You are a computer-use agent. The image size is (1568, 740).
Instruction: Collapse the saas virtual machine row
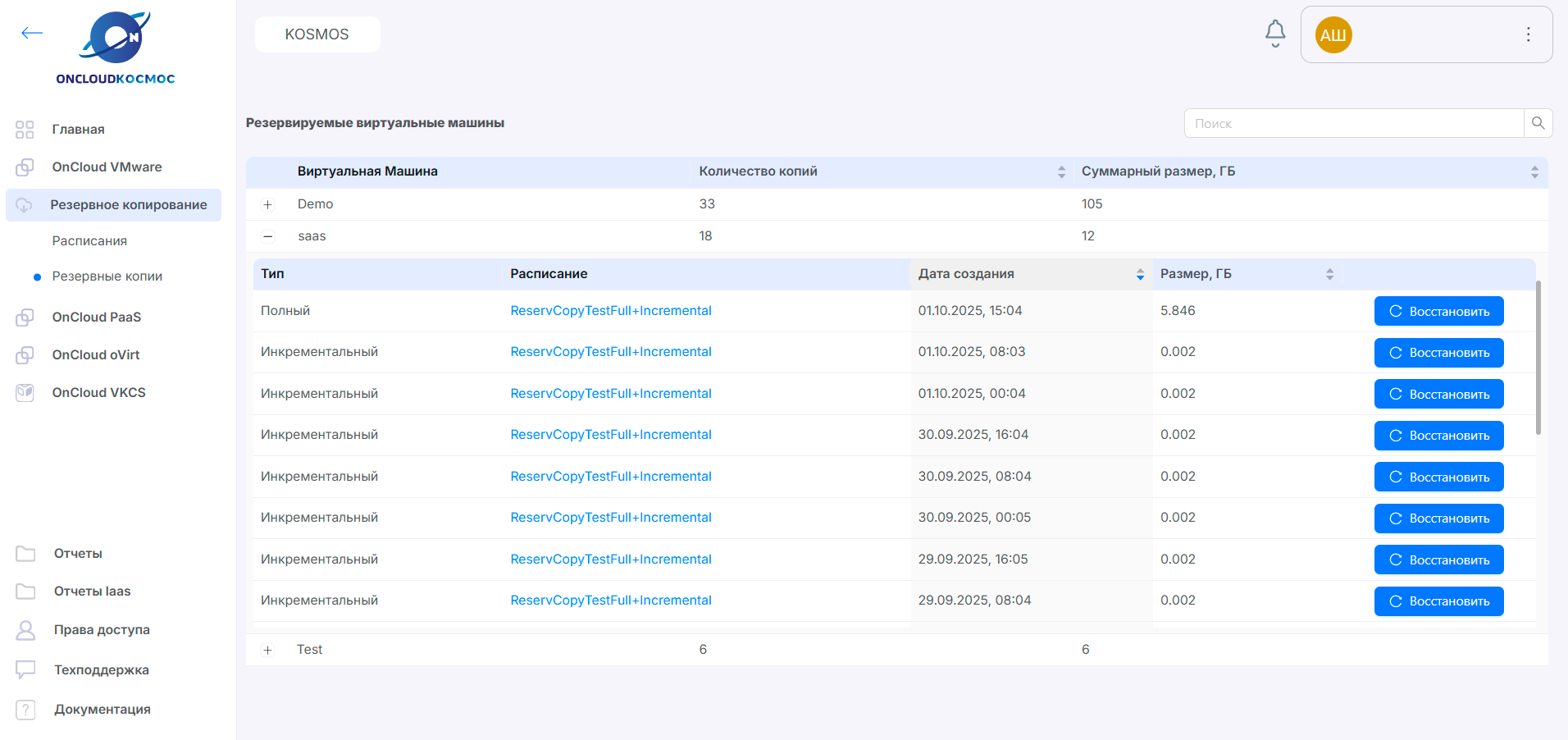[x=267, y=236]
